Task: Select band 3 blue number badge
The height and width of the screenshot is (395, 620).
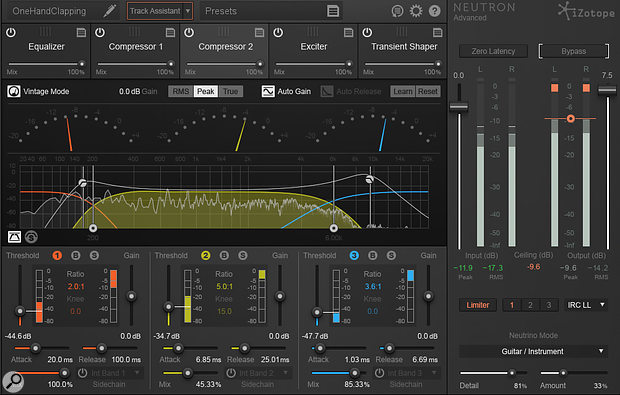Action: click(354, 255)
